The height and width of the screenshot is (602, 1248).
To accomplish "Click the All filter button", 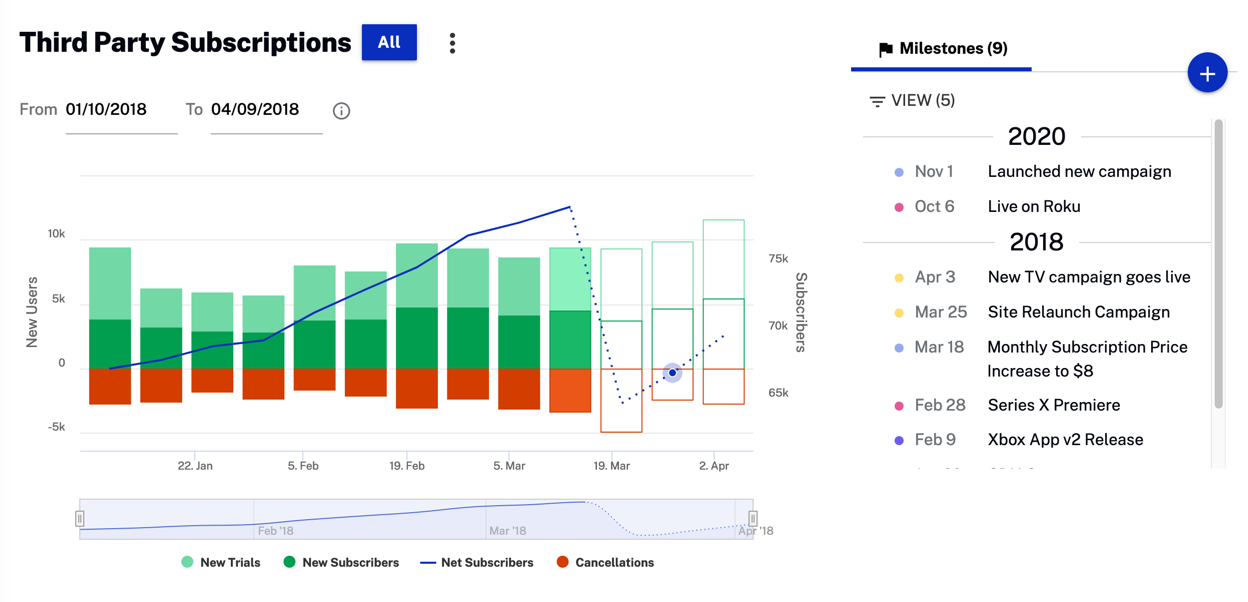I will click(389, 42).
